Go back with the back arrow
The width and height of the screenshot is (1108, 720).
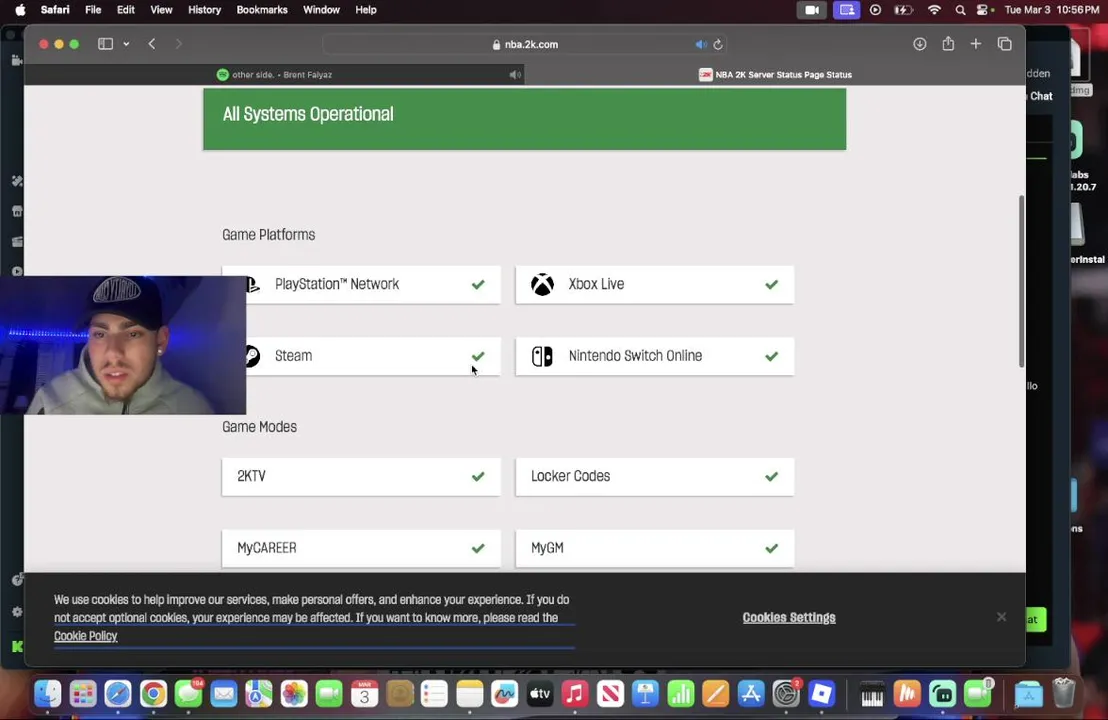pos(152,44)
